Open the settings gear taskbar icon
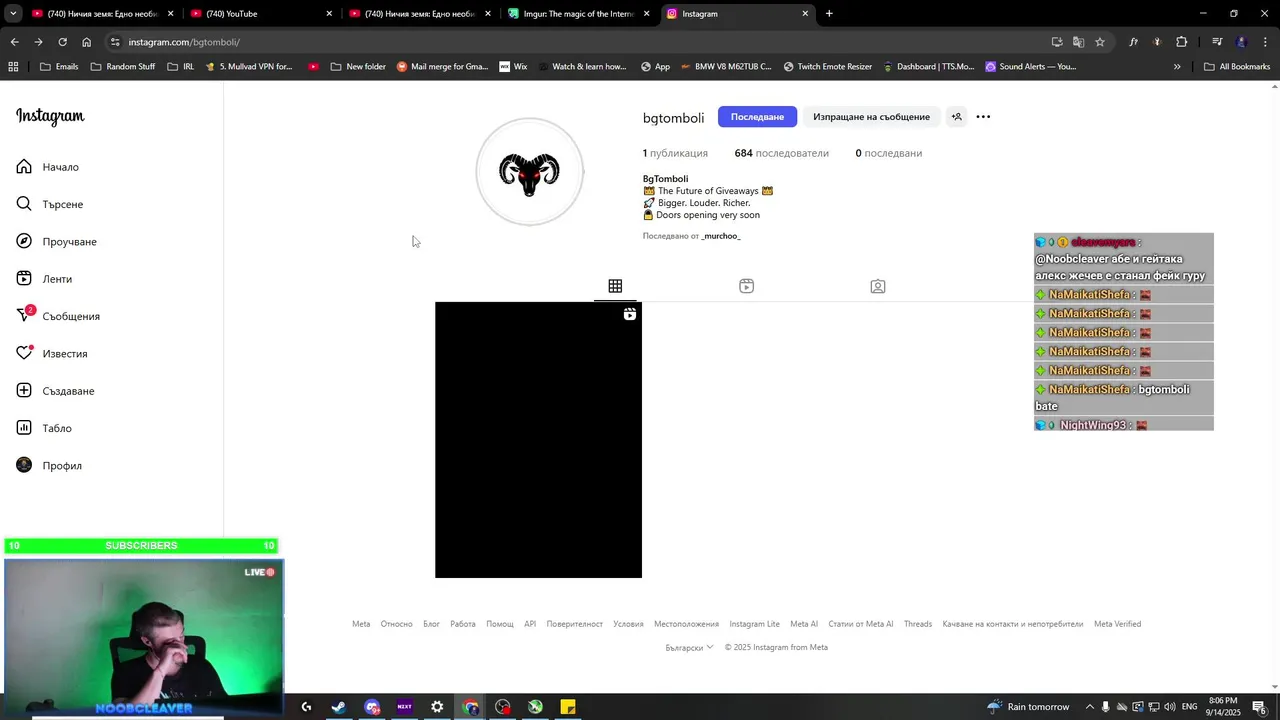Screen dimensions: 1280x720 click(x=437, y=707)
